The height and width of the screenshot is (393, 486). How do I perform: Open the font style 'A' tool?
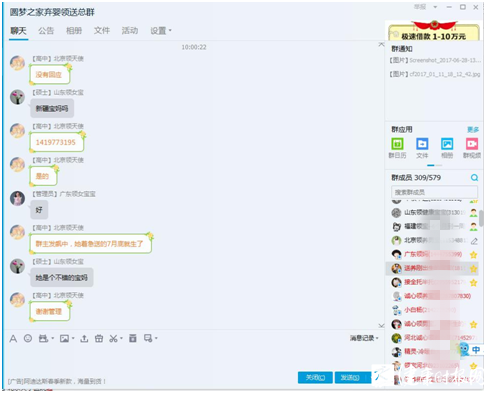[x=13, y=339]
